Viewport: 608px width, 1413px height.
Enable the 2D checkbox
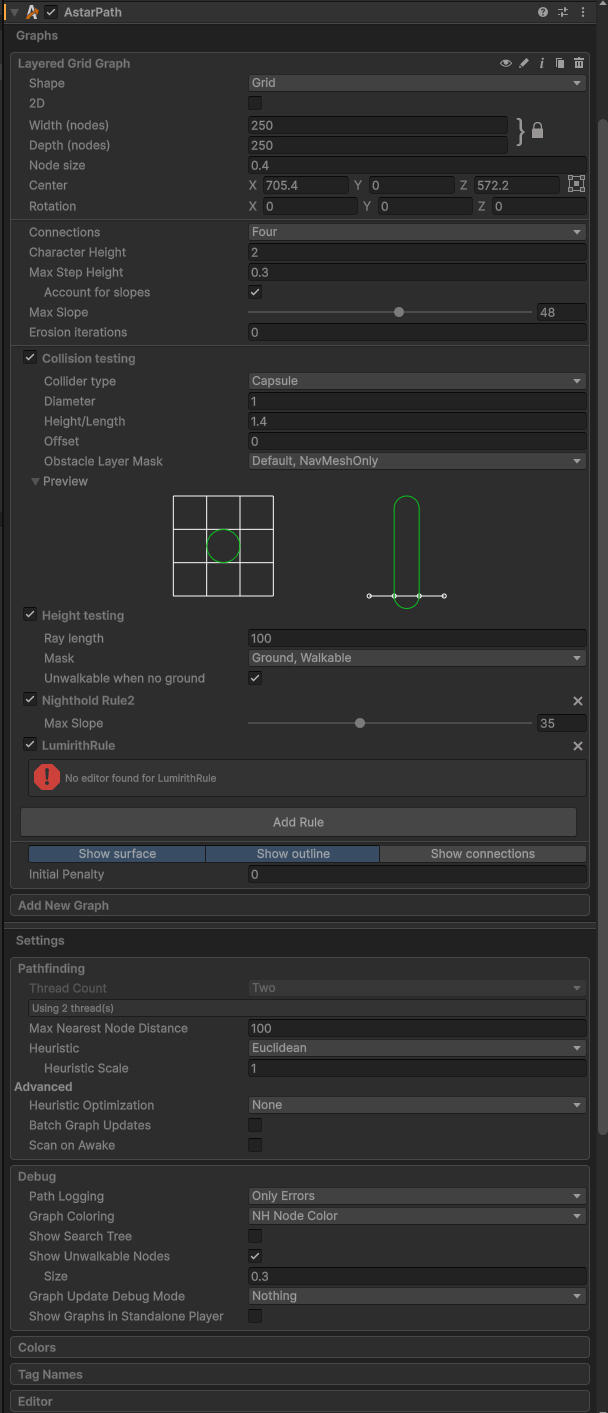point(255,103)
